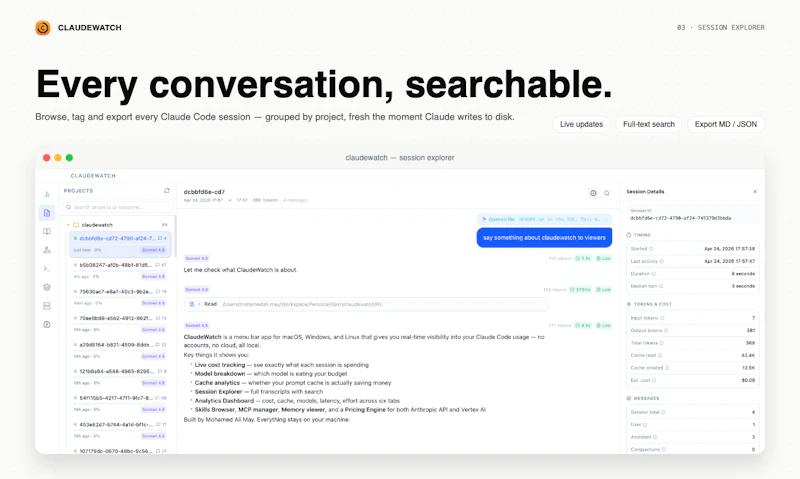The height and width of the screenshot is (479, 800).
Task: Click the ClaudeWatch orange logo icon
Action: (x=43, y=28)
